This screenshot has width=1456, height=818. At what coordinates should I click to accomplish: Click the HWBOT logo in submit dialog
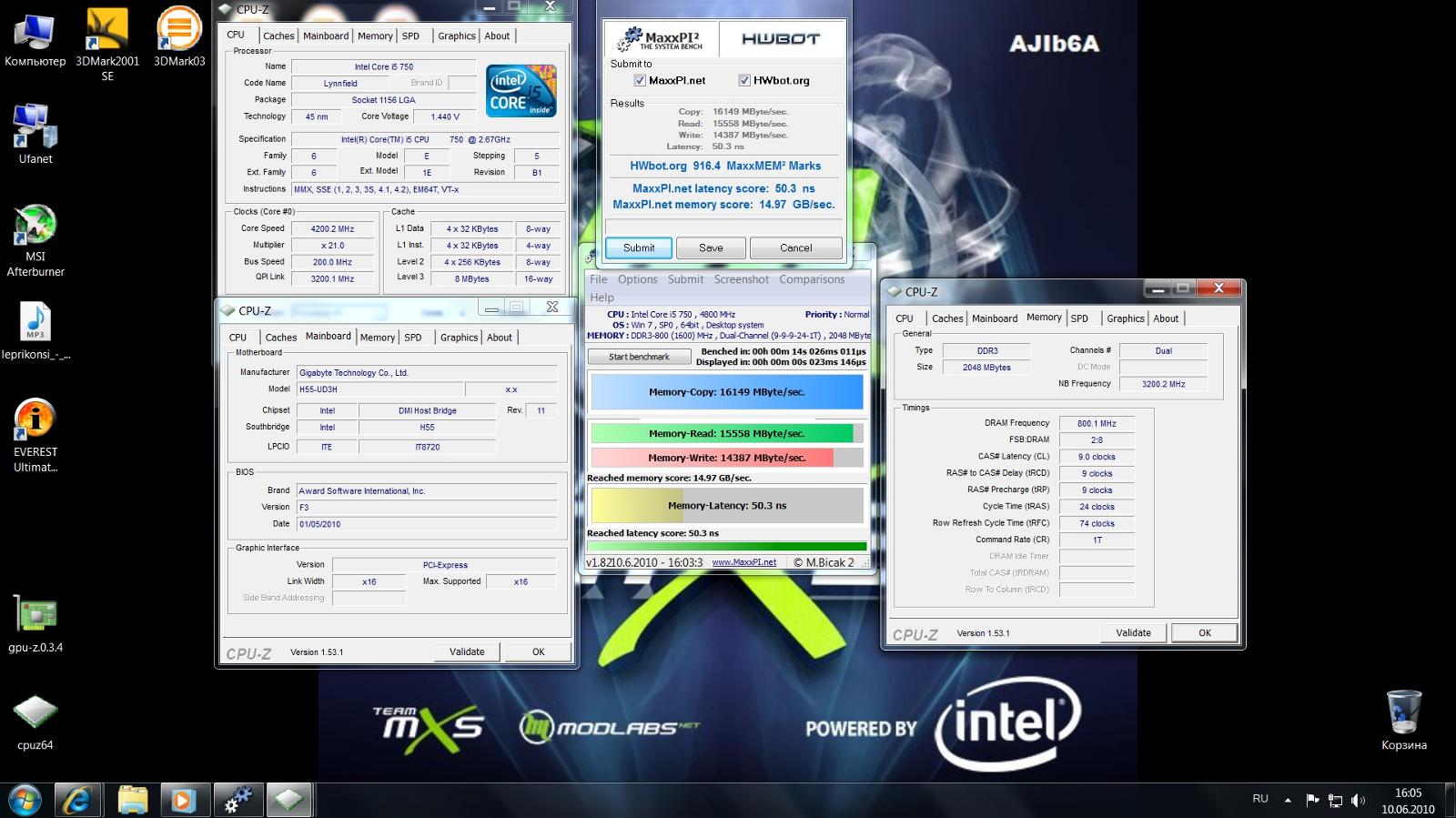(781, 39)
